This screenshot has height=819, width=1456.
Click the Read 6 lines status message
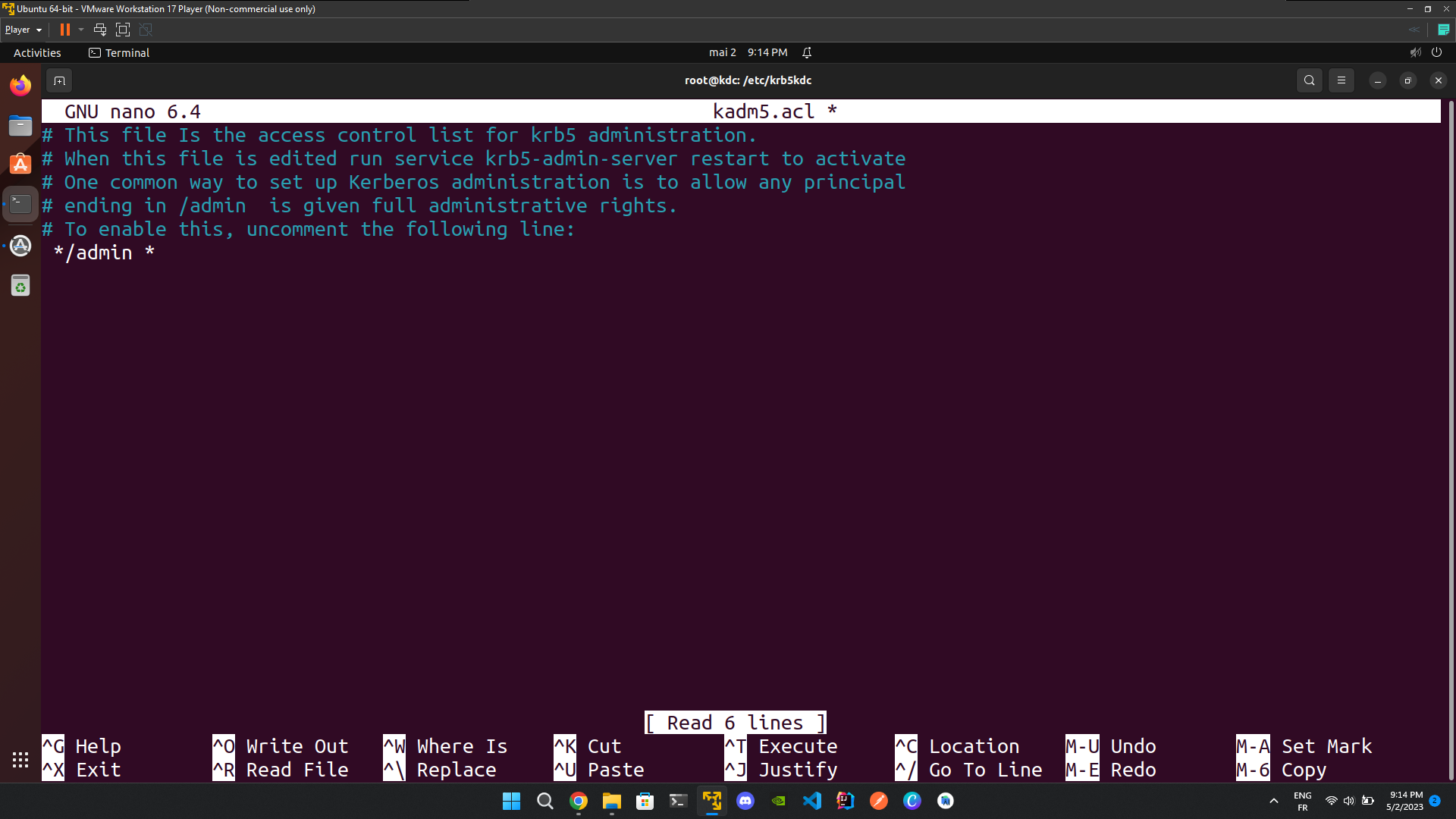coord(735,723)
